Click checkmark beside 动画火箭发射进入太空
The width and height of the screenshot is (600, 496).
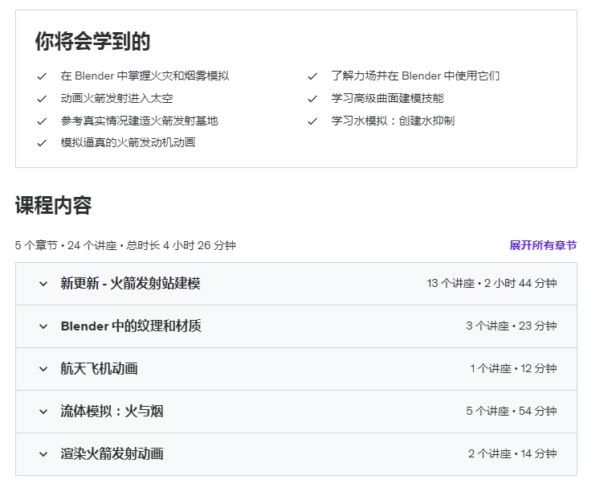click(42, 99)
